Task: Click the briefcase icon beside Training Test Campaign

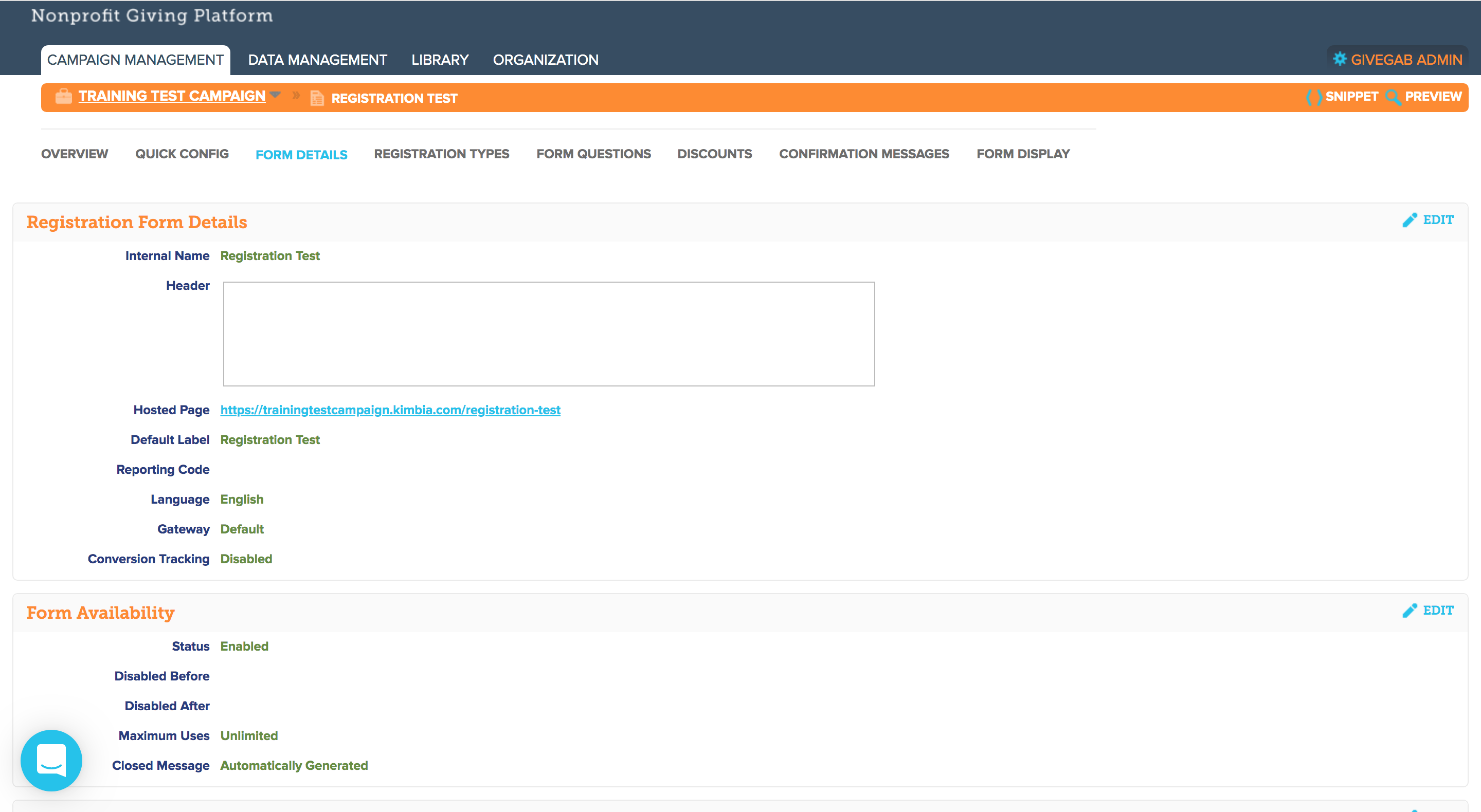Action: pyautogui.click(x=64, y=96)
